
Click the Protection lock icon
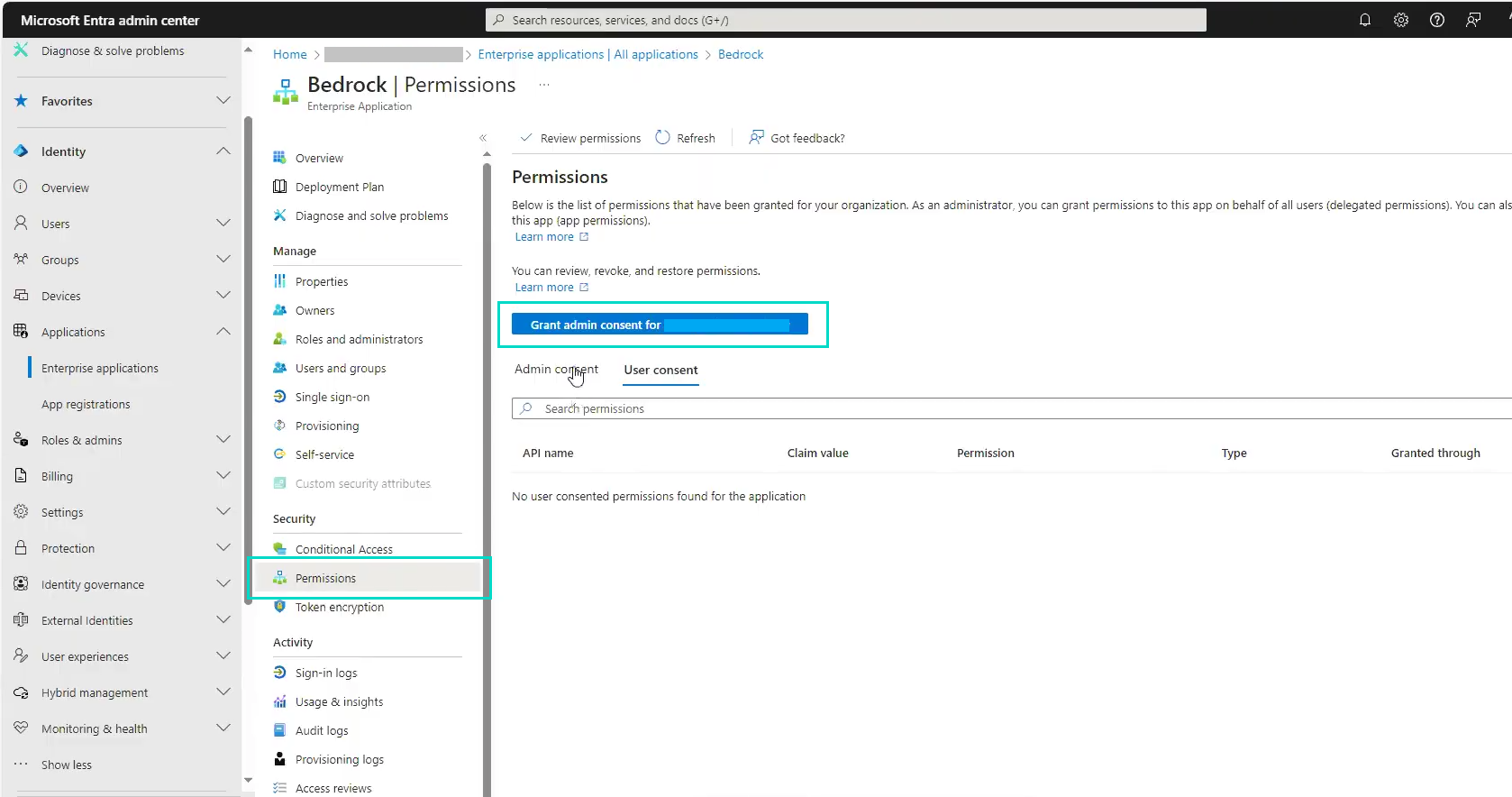click(21, 547)
